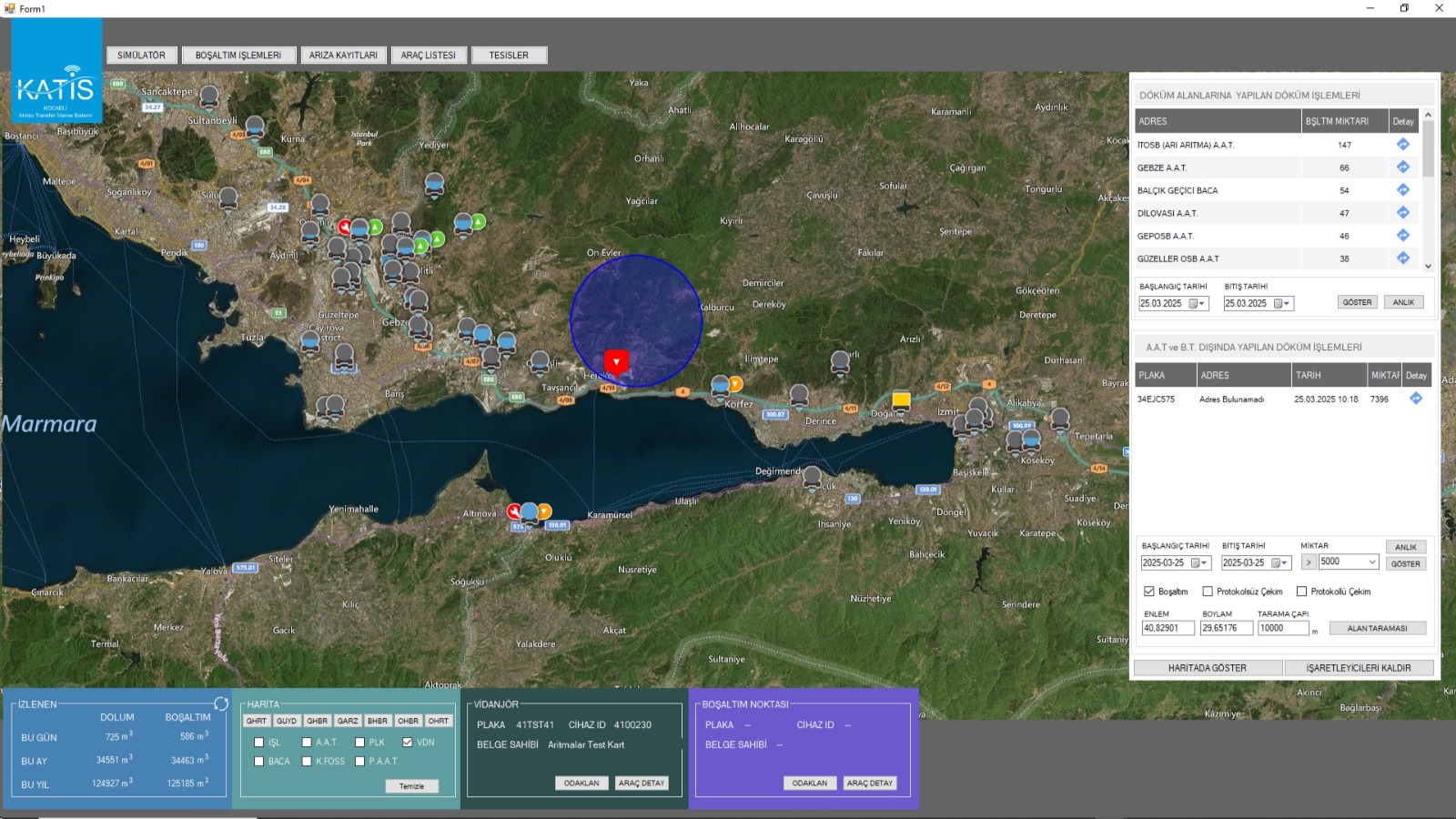This screenshot has width=1456, height=819.
Task: Click the TARAMA ÇAPI radius input field
Action: coord(1283,628)
